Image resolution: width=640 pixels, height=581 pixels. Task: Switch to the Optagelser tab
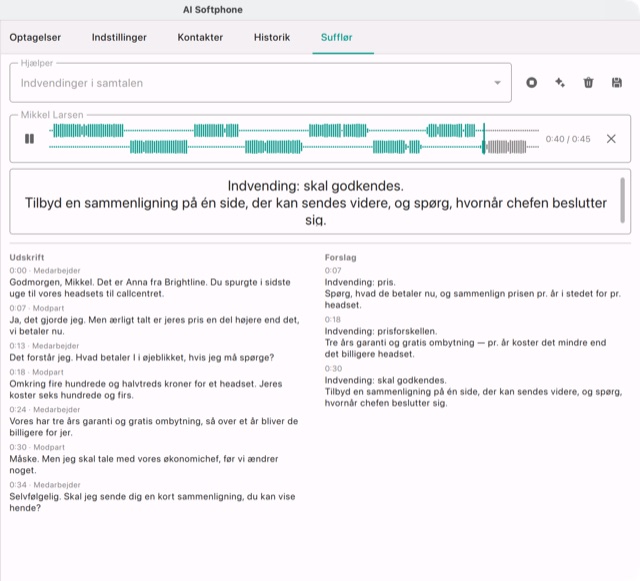tap(35, 38)
